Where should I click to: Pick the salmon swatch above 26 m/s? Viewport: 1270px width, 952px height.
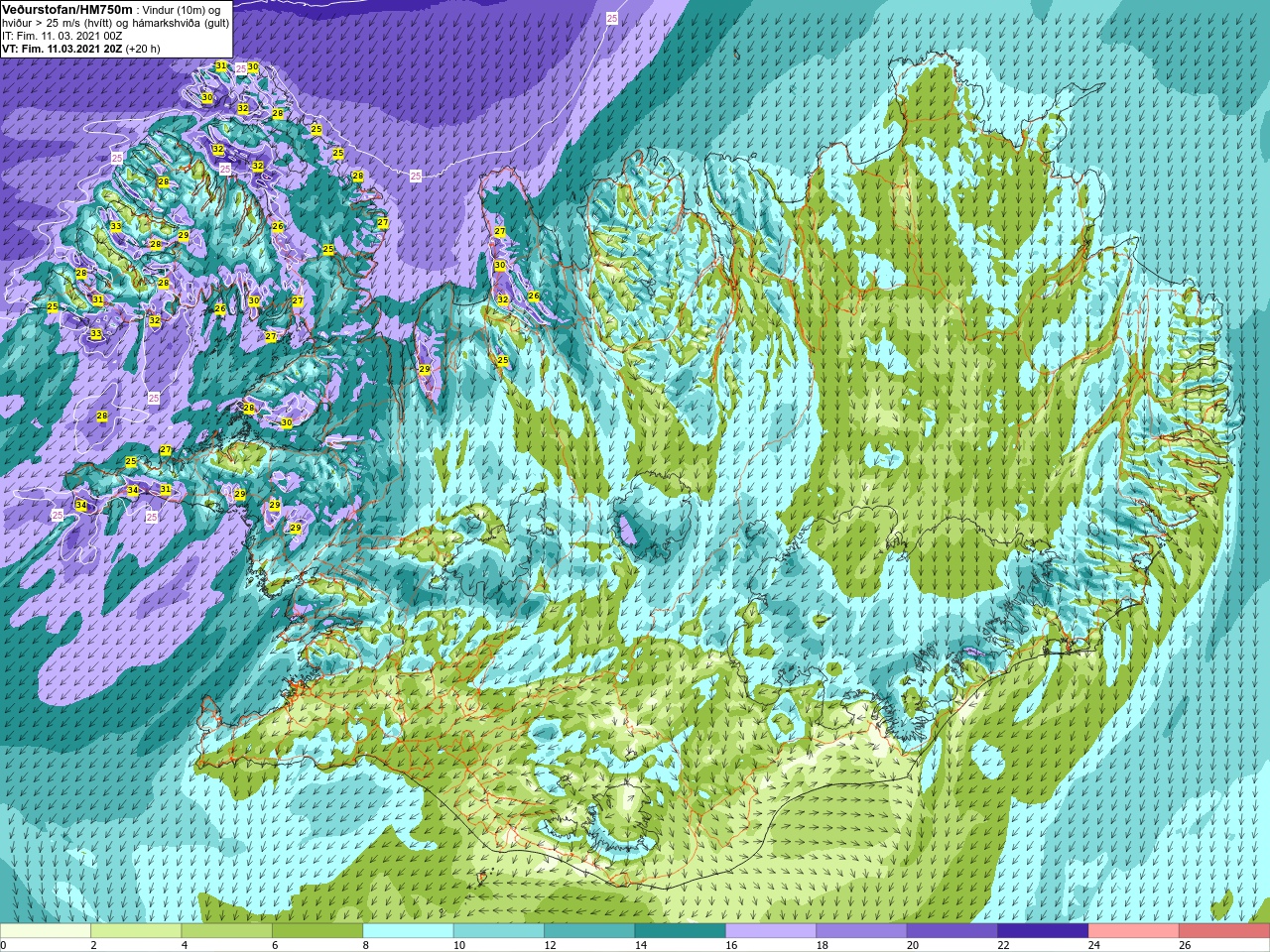click(1224, 931)
